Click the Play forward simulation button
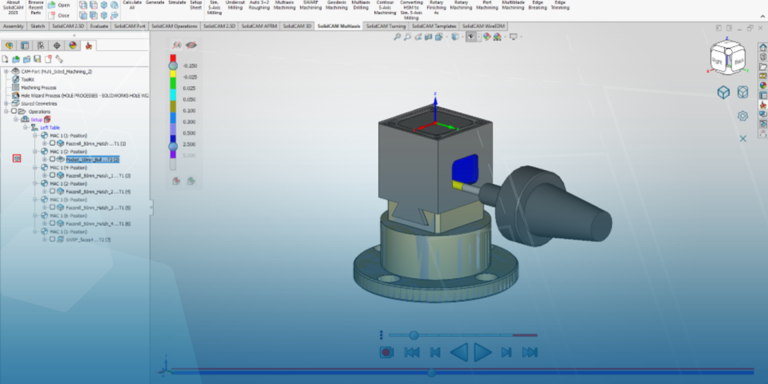 coord(482,352)
